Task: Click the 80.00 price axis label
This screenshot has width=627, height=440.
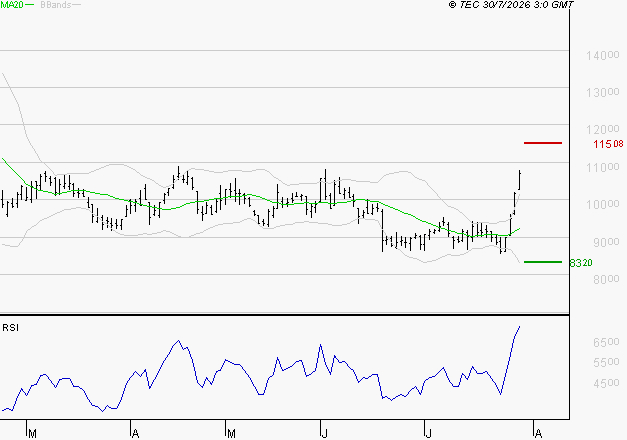Action: click(606, 279)
